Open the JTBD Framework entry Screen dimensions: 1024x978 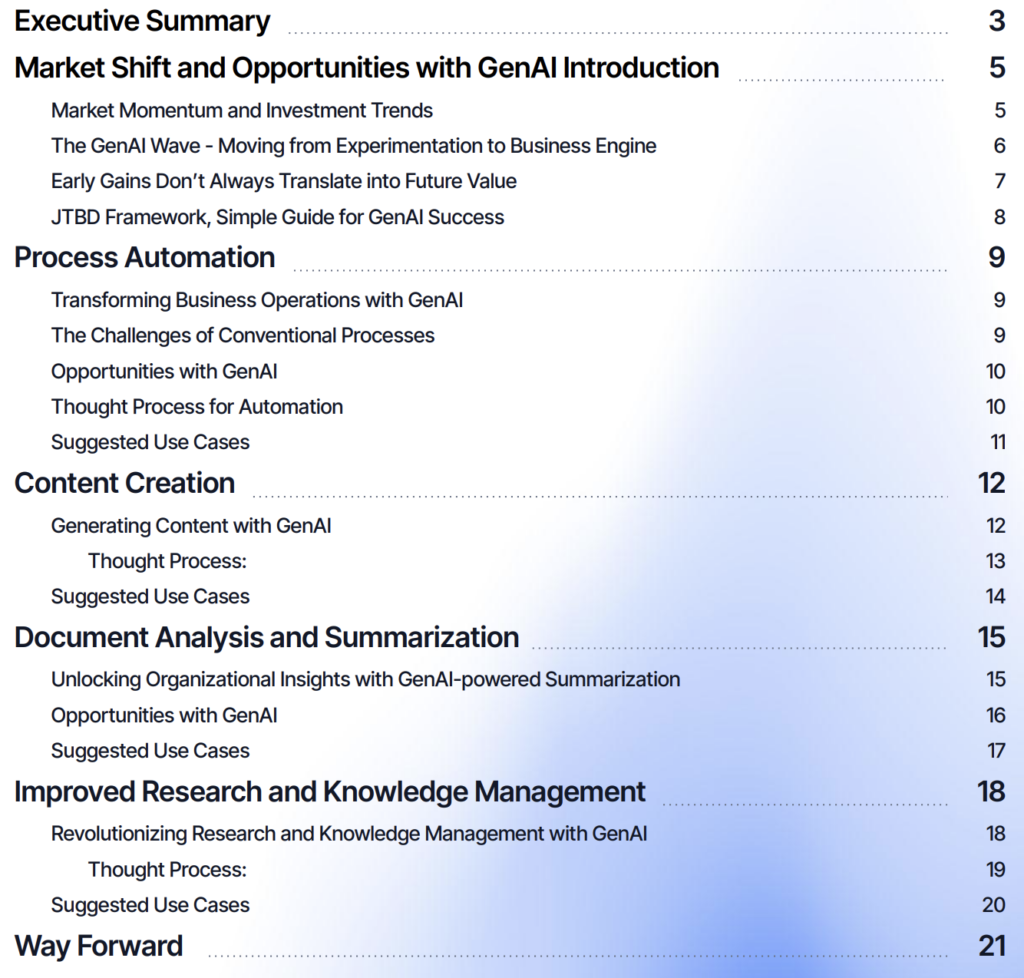coord(278,217)
